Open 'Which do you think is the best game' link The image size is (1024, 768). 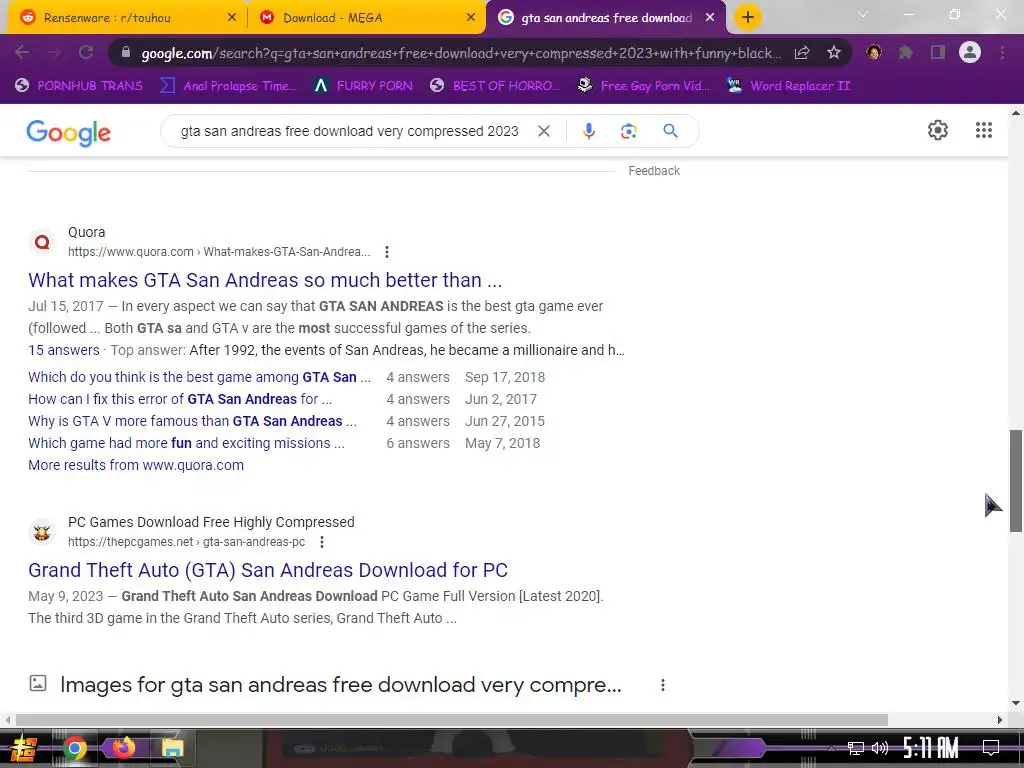pyautogui.click(x=199, y=377)
